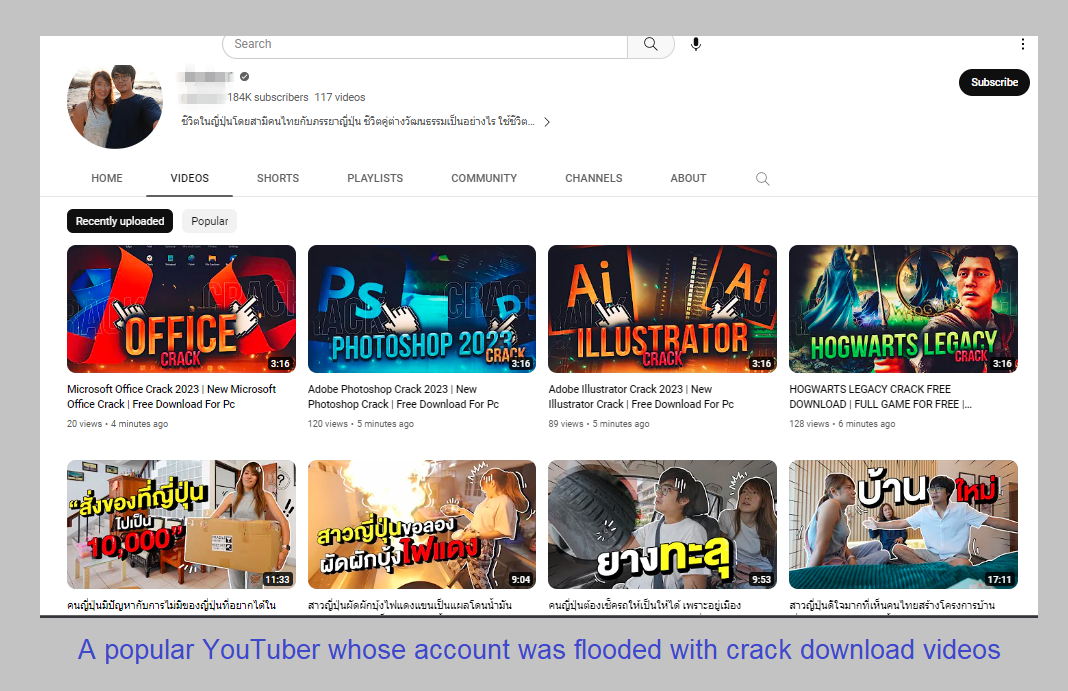Click '120 views • 5 minutes ago' text
Viewport: 1068px width, 691px height.
pos(360,424)
